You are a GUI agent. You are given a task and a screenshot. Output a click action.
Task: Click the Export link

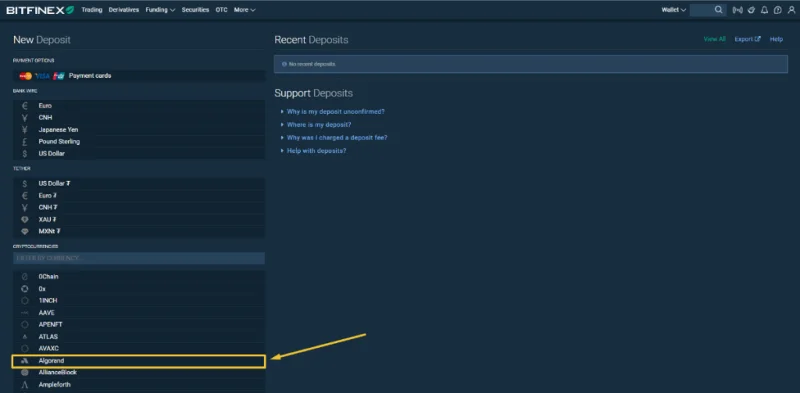tap(747, 39)
